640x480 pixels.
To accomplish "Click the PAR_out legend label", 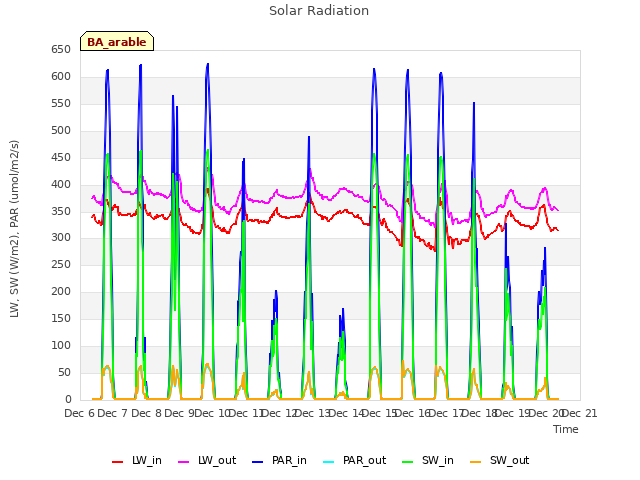I will (x=364, y=460).
